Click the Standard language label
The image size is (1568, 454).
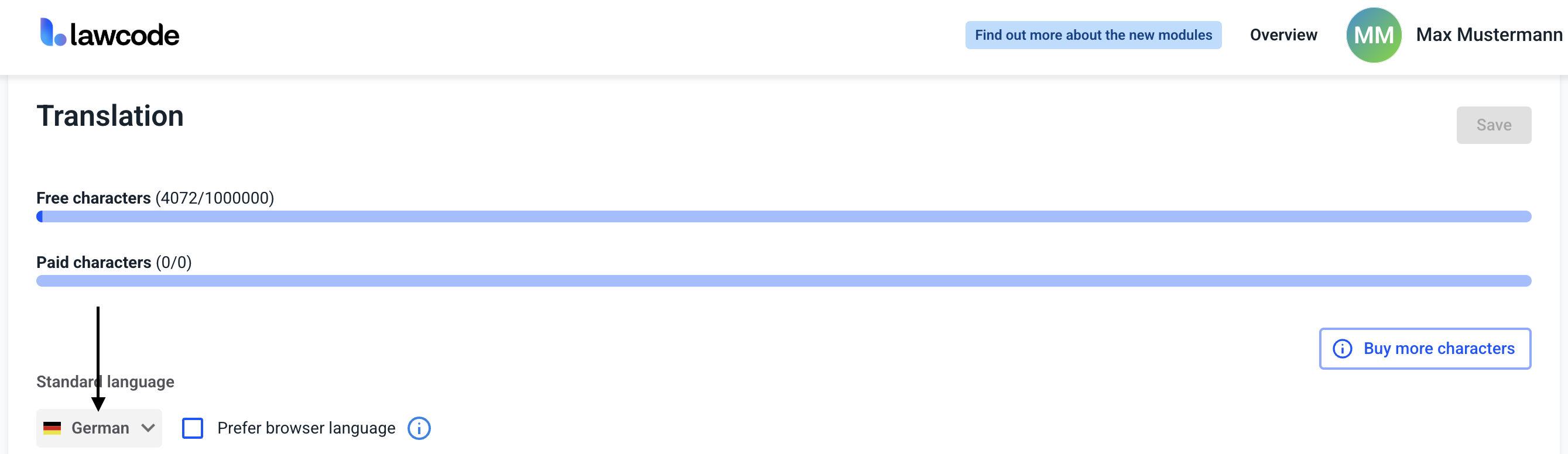tap(105, 382)
